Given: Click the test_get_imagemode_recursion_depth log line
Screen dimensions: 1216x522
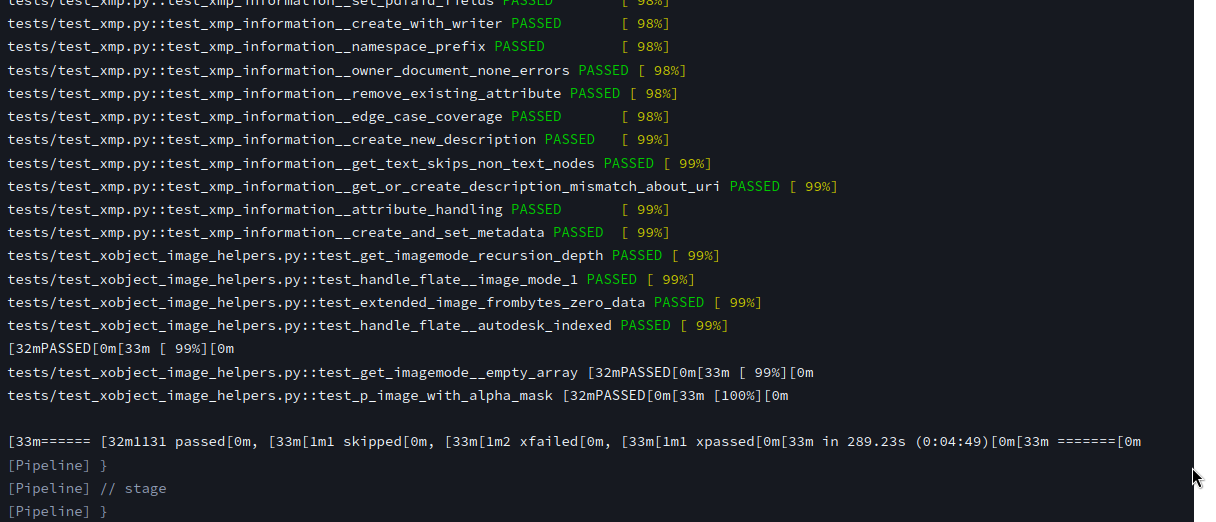Looking at the screenshot, I should (x=362, y=256).
